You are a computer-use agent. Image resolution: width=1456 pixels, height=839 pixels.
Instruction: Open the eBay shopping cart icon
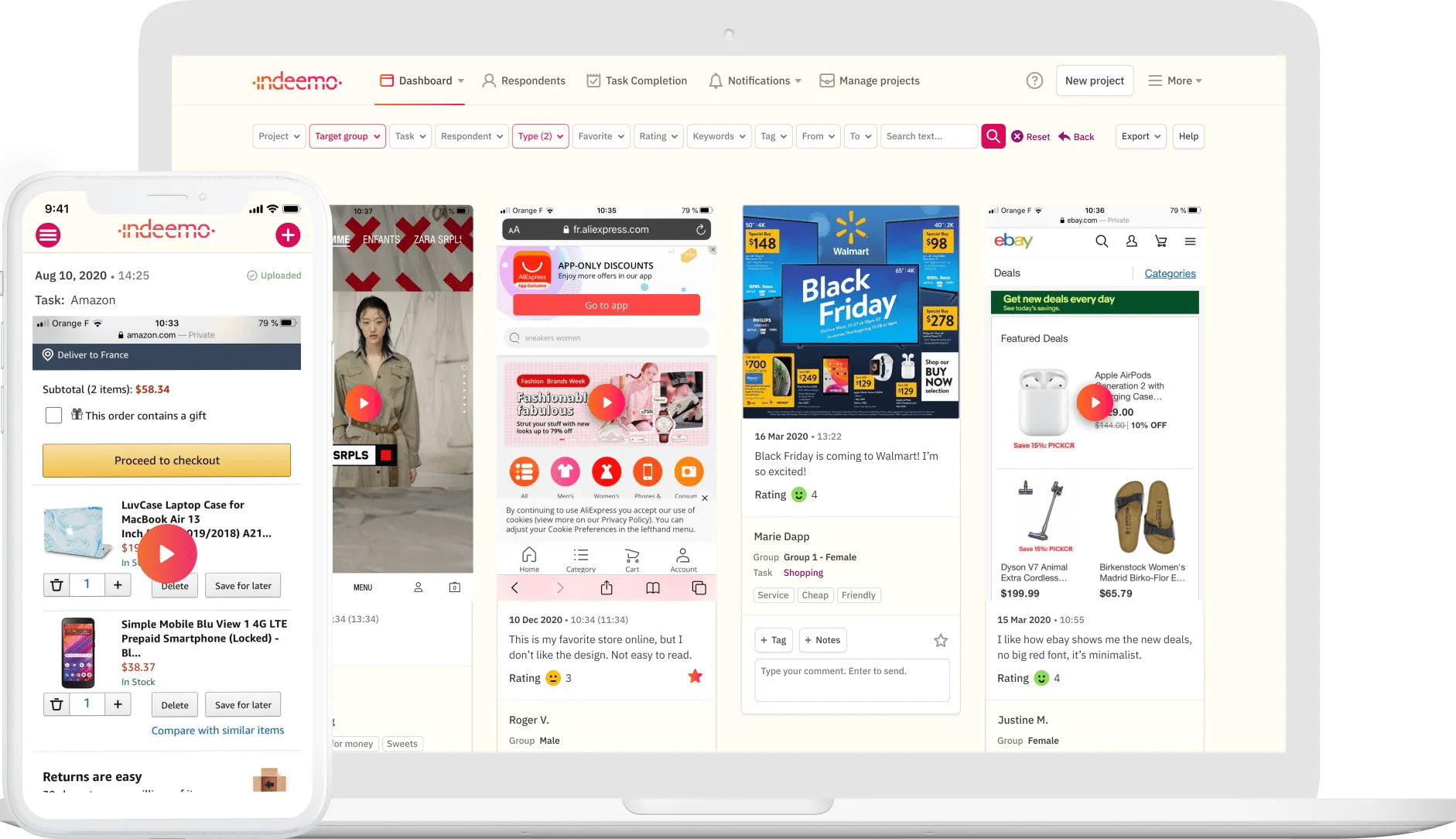[x=1160, y=241]
